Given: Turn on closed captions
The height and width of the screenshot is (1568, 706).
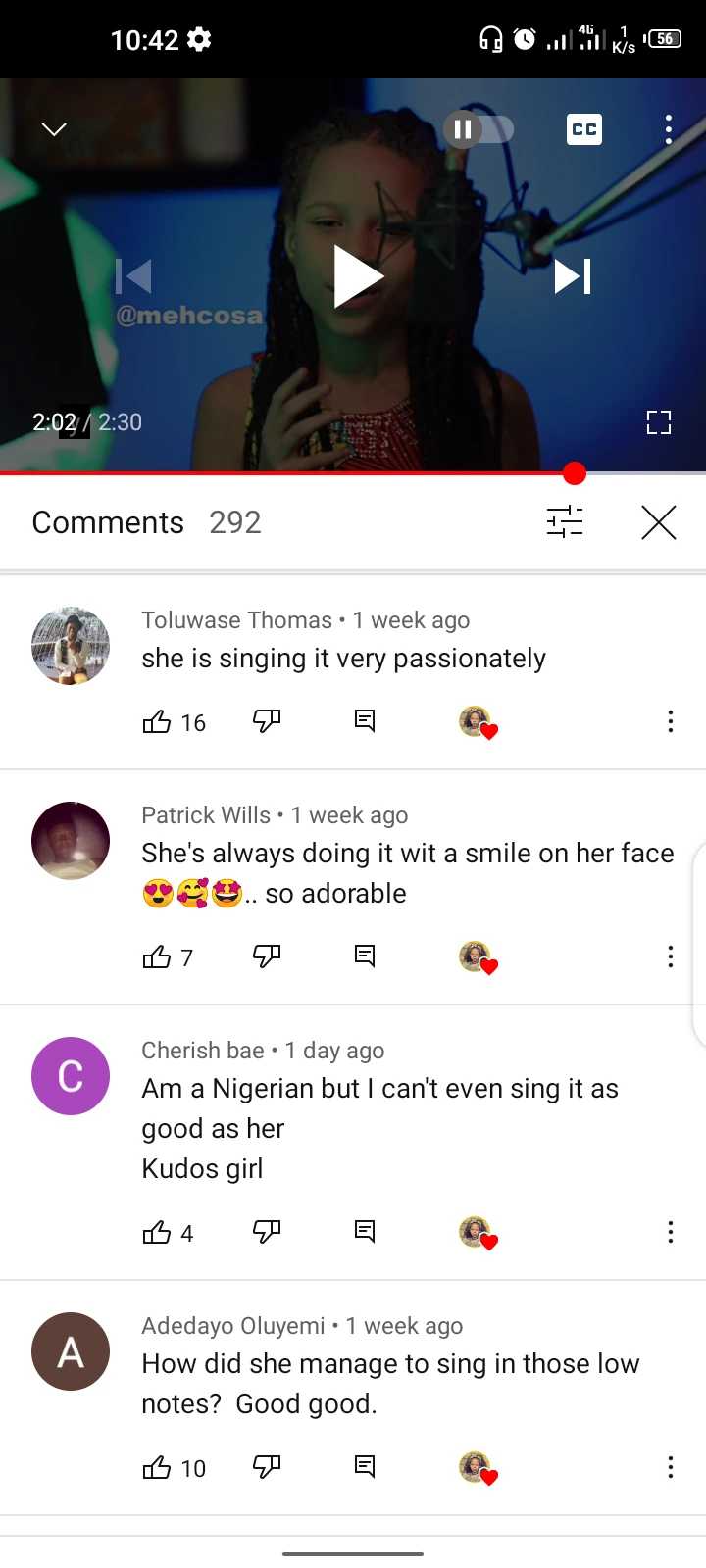Looking at the screenshot, I should coord(584,129).
